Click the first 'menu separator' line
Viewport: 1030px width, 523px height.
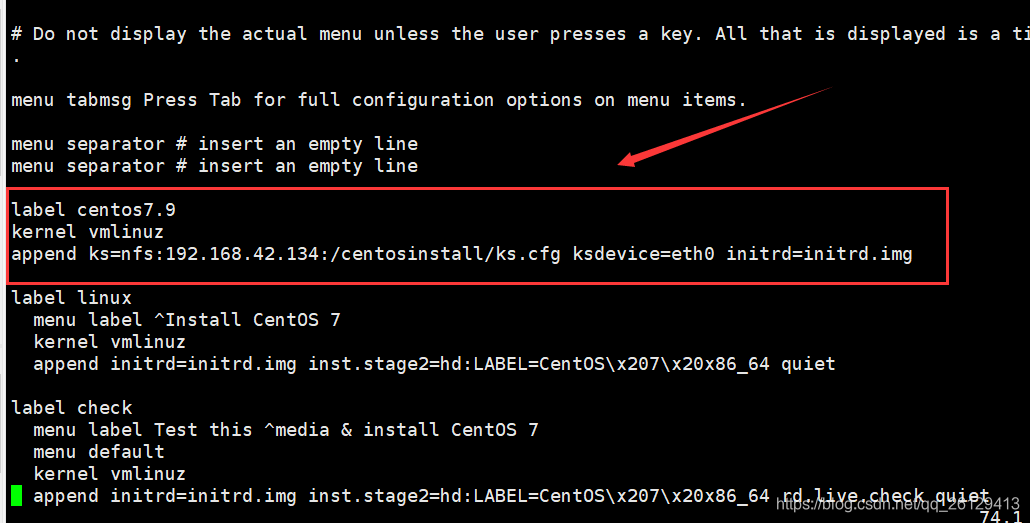pyautogui.click(x=214, y=144)
